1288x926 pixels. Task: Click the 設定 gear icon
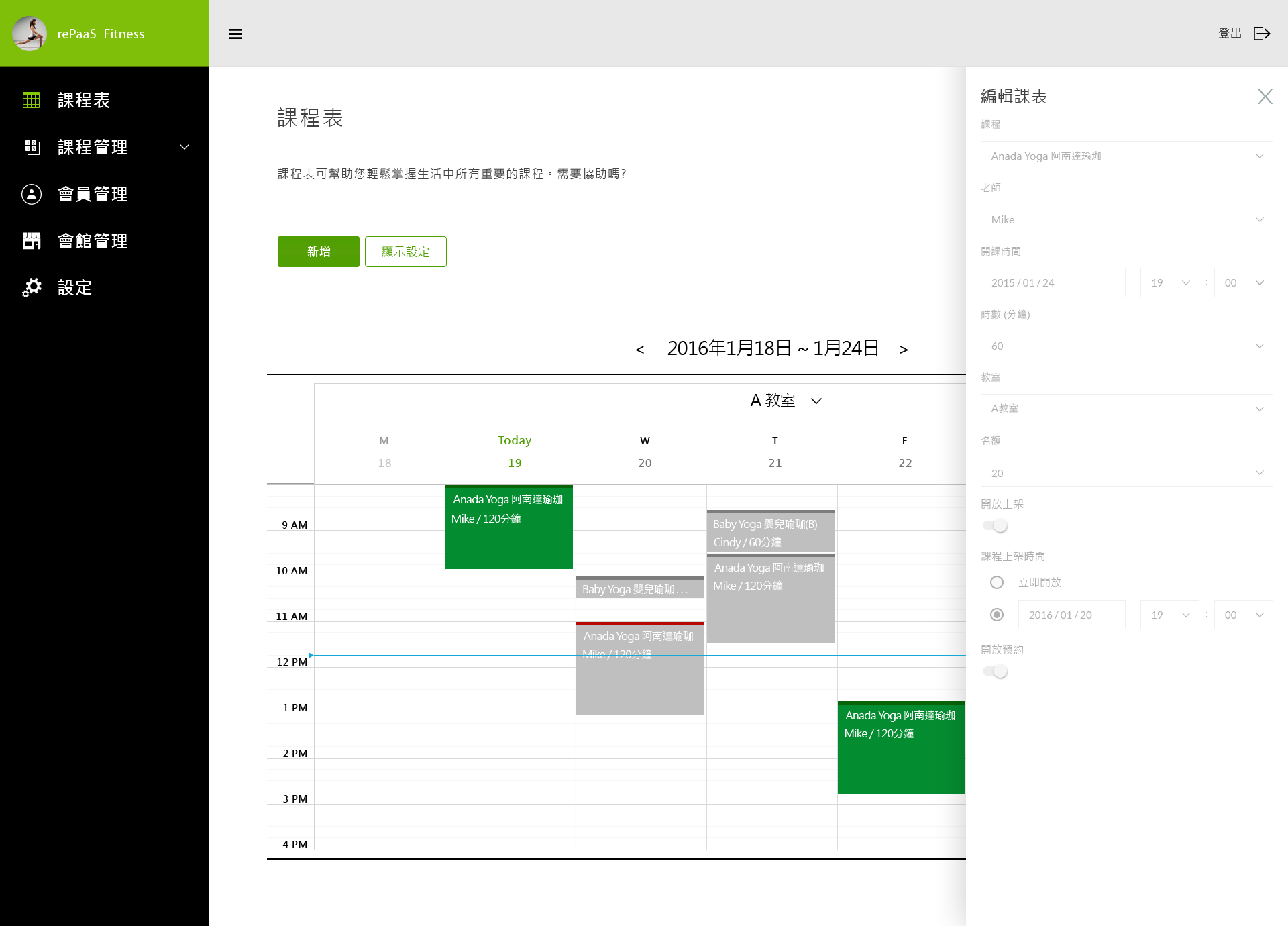coord(32,288)
